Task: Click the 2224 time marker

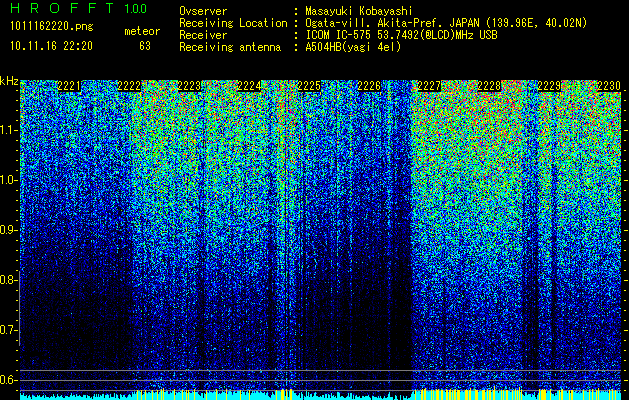Action: click(x=249, y=86)
